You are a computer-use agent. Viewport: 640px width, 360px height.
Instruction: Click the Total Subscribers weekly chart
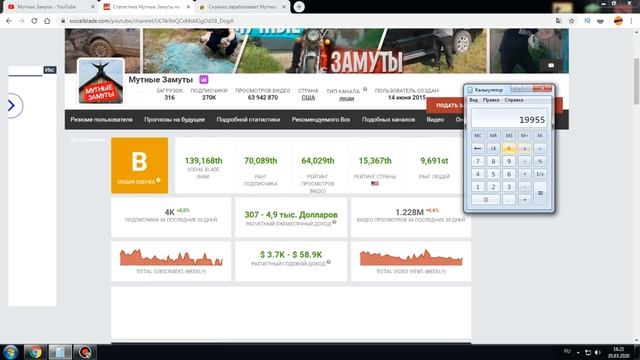coord(171,257)
